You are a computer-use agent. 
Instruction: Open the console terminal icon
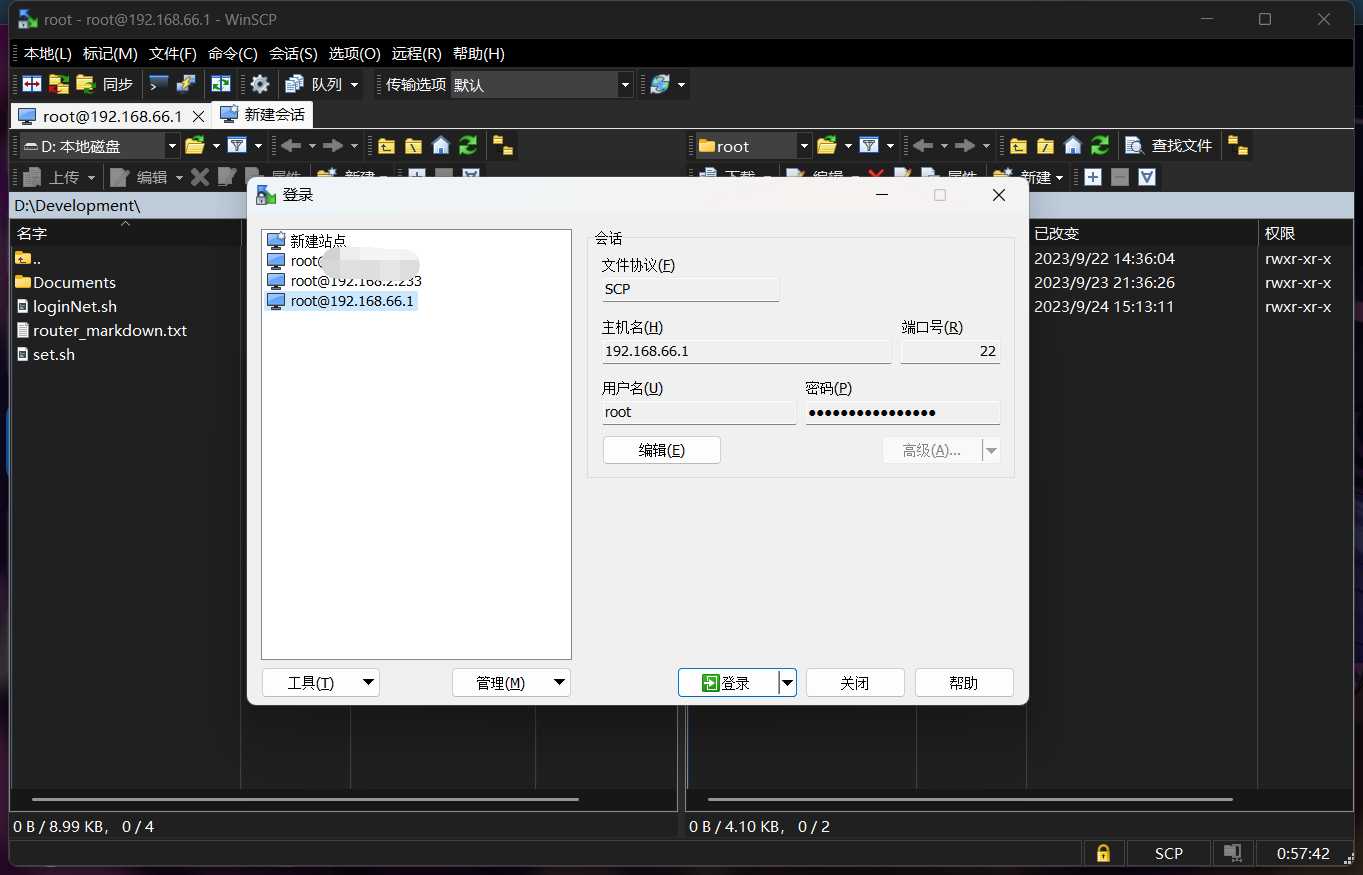[x=159, y=84]
